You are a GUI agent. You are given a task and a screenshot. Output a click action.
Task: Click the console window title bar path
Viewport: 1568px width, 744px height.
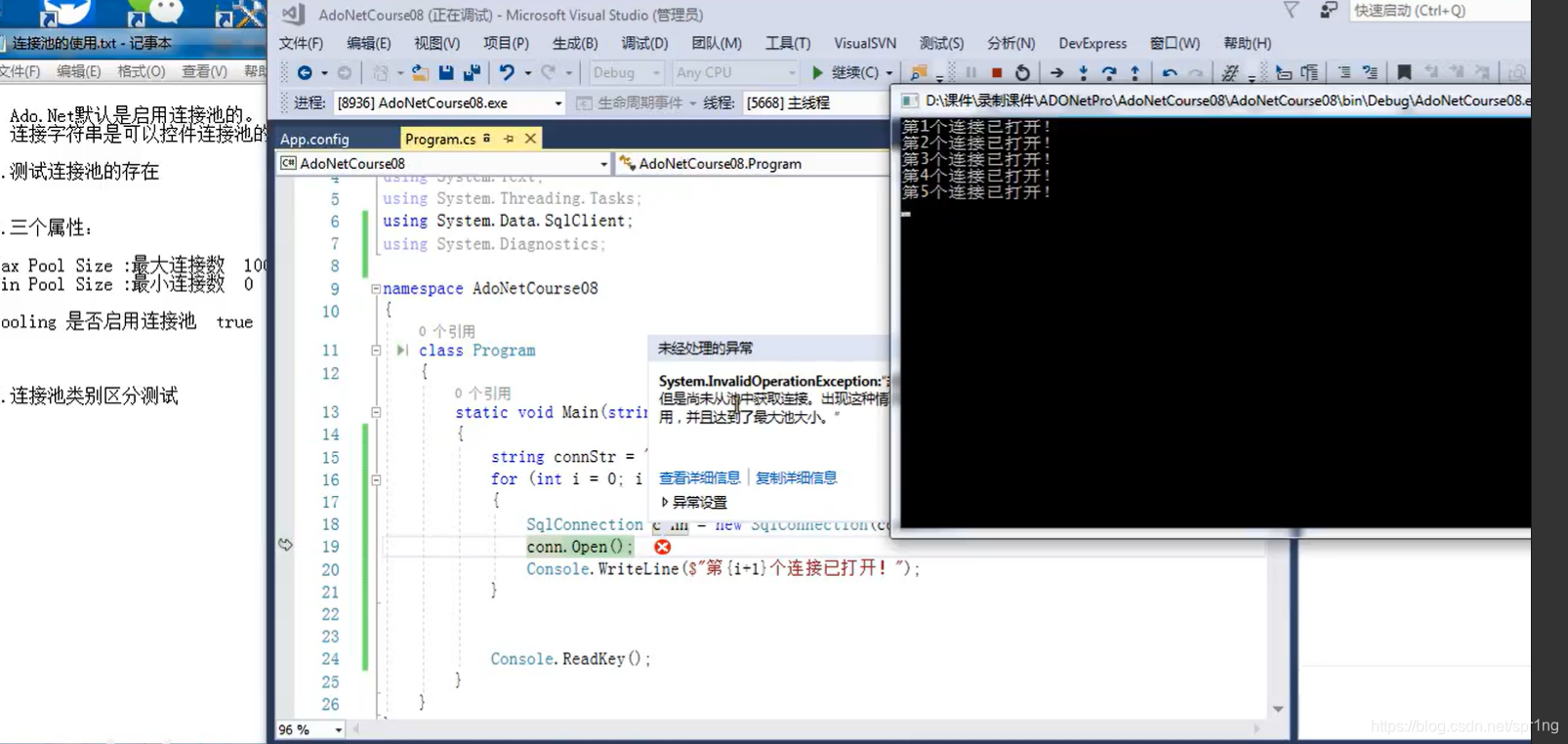click(1226, 101)
